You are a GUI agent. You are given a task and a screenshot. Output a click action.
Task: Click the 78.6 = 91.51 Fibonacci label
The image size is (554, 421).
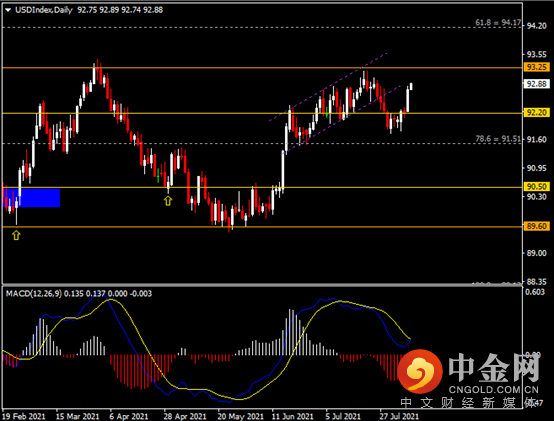[498, 139]
